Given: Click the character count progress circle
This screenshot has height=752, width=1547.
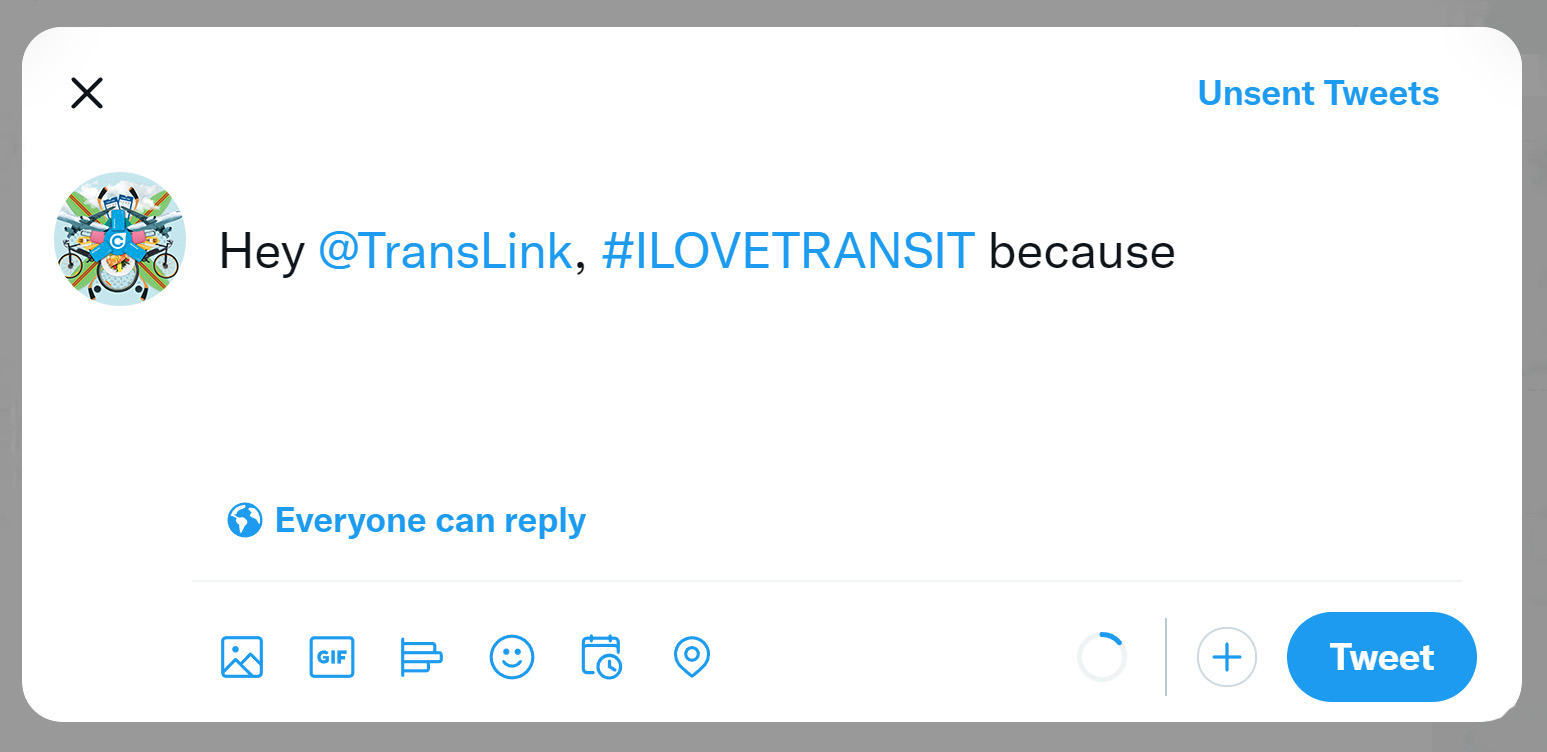Looking at the screenshot, I should coord(1102,657).
